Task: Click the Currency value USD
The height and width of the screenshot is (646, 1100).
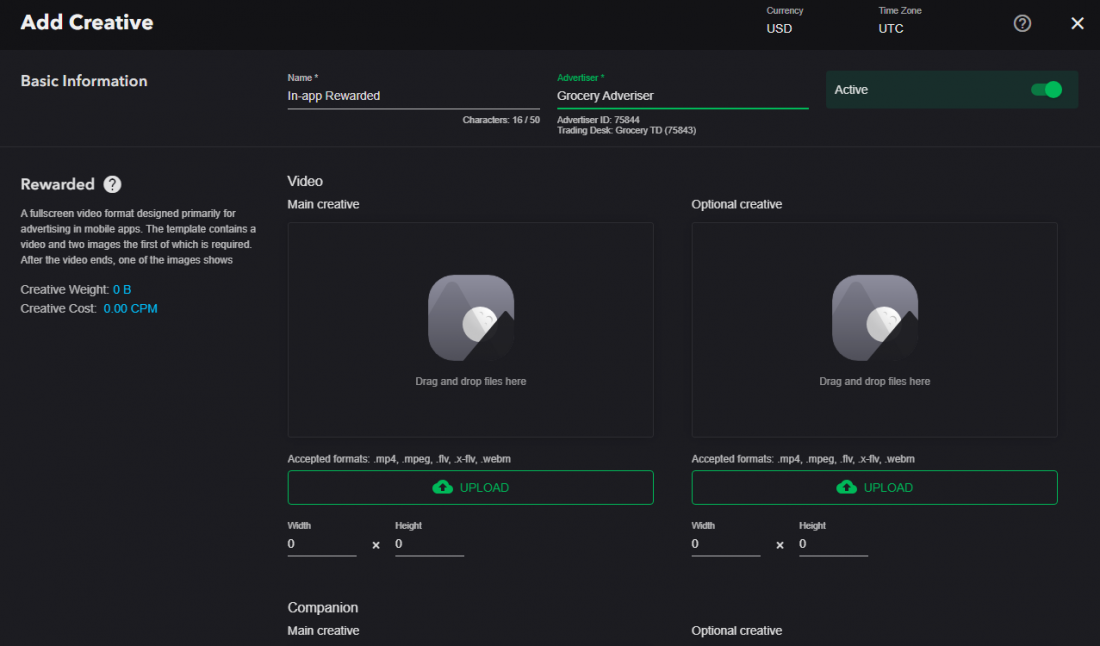Action: click(x=779, y=29)
